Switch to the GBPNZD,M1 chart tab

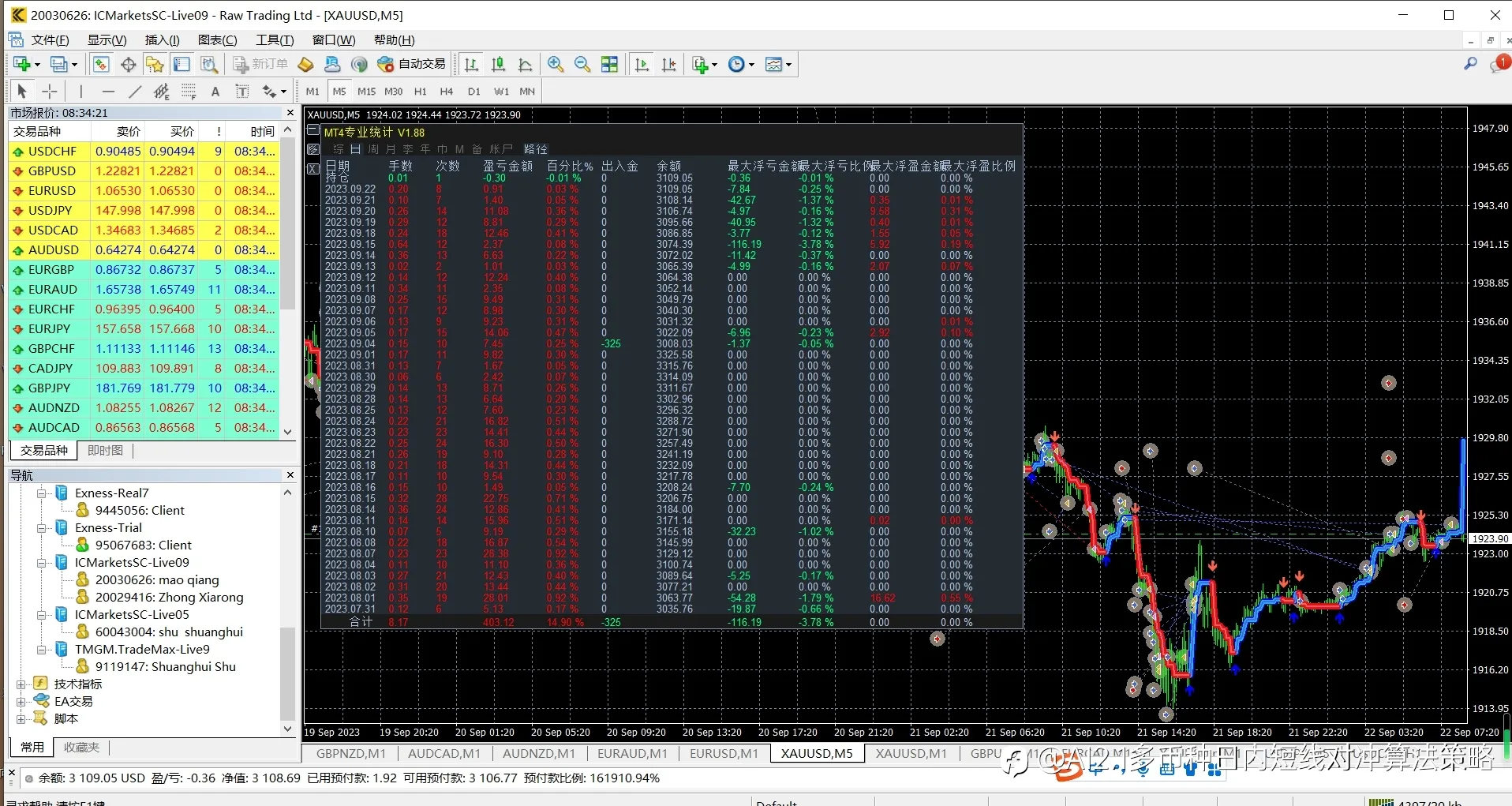[x=351, y=754]
